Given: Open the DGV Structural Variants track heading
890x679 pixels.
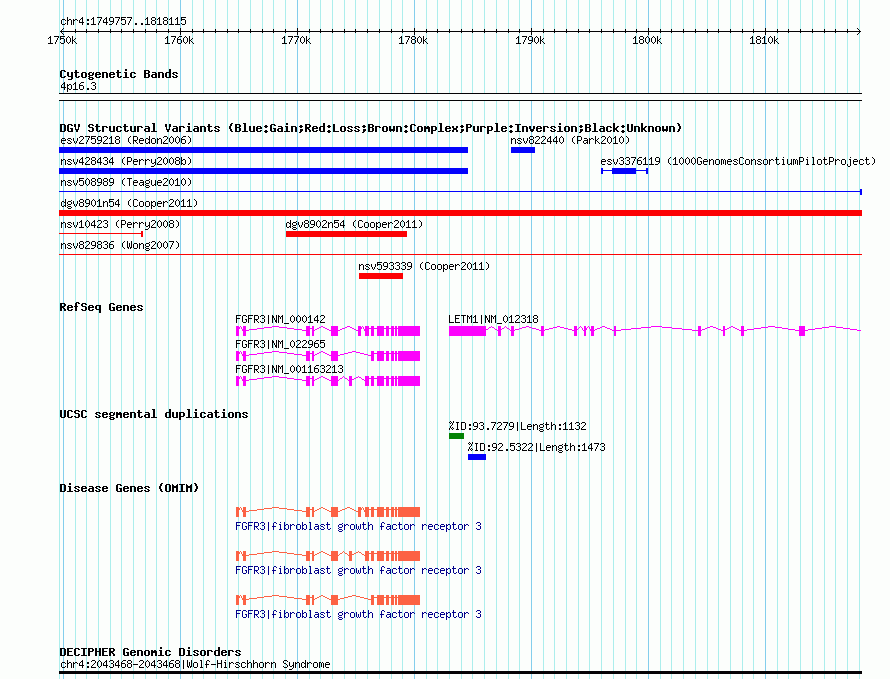Looking at the screenshot, I should pos(371,128).
